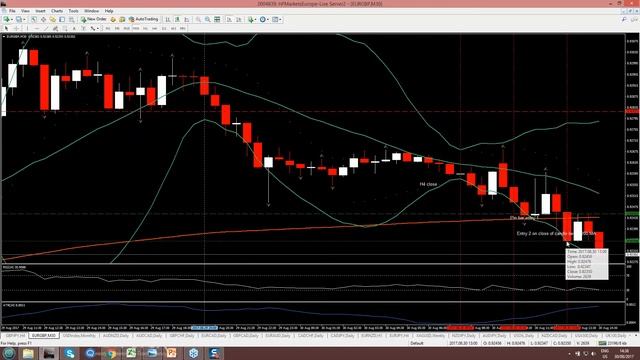Switch chart to bar chart icon
The image size is (640, 360).
coord(168,19)
